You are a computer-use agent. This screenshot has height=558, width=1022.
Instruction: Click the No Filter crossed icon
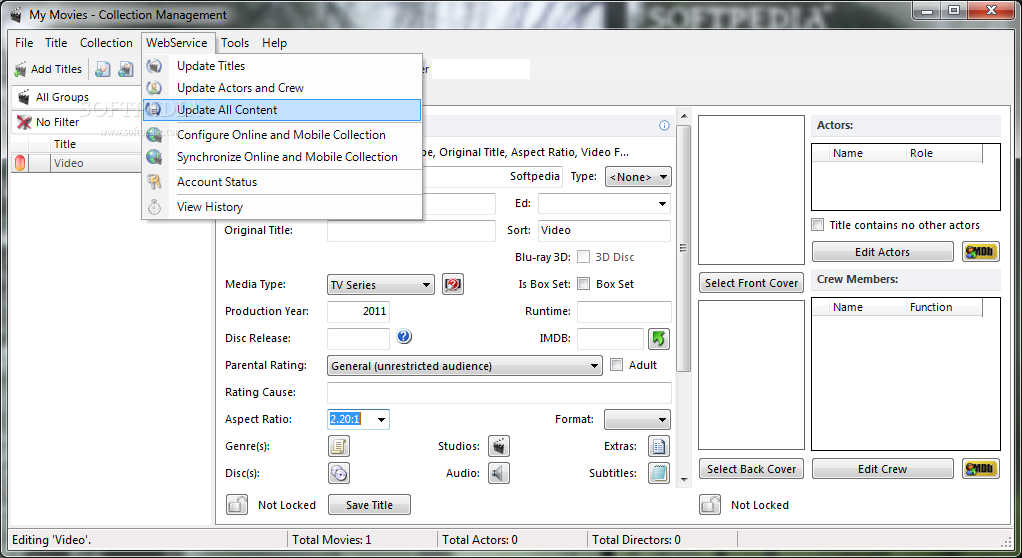(24, 122)
